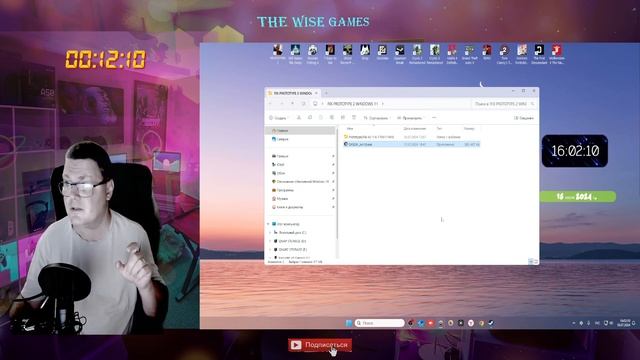Click the Copy icon in Explorer toolbar
The image size is (640, 360).
tap(310, 118)
